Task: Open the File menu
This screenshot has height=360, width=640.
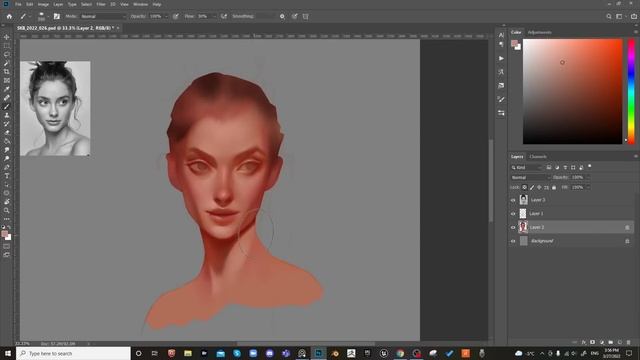Action: coord(18,4)
